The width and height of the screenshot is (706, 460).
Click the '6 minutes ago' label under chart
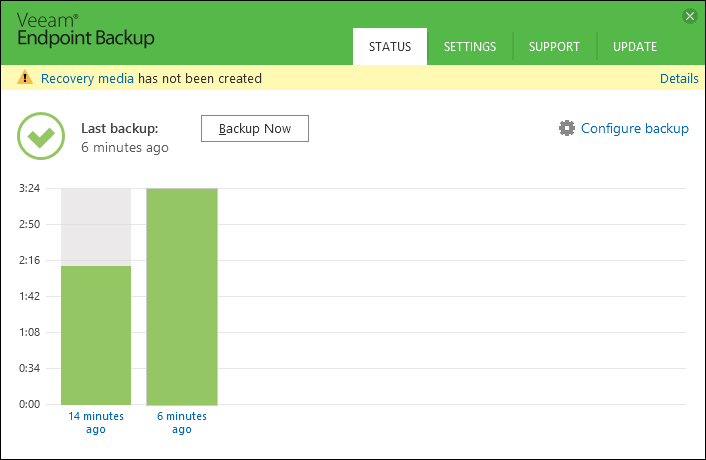pyautogui.click(x=182, y=422)
